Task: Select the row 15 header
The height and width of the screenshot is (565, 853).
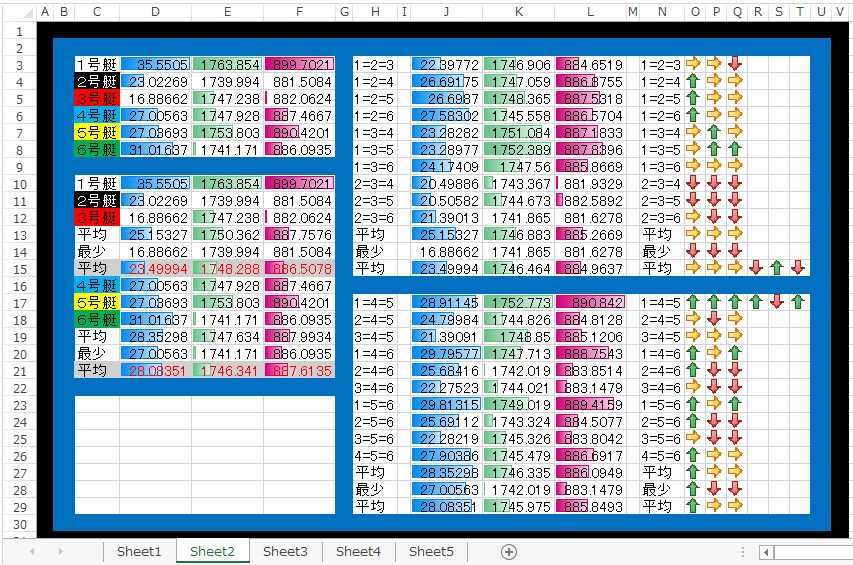Action: pos(20,269)
